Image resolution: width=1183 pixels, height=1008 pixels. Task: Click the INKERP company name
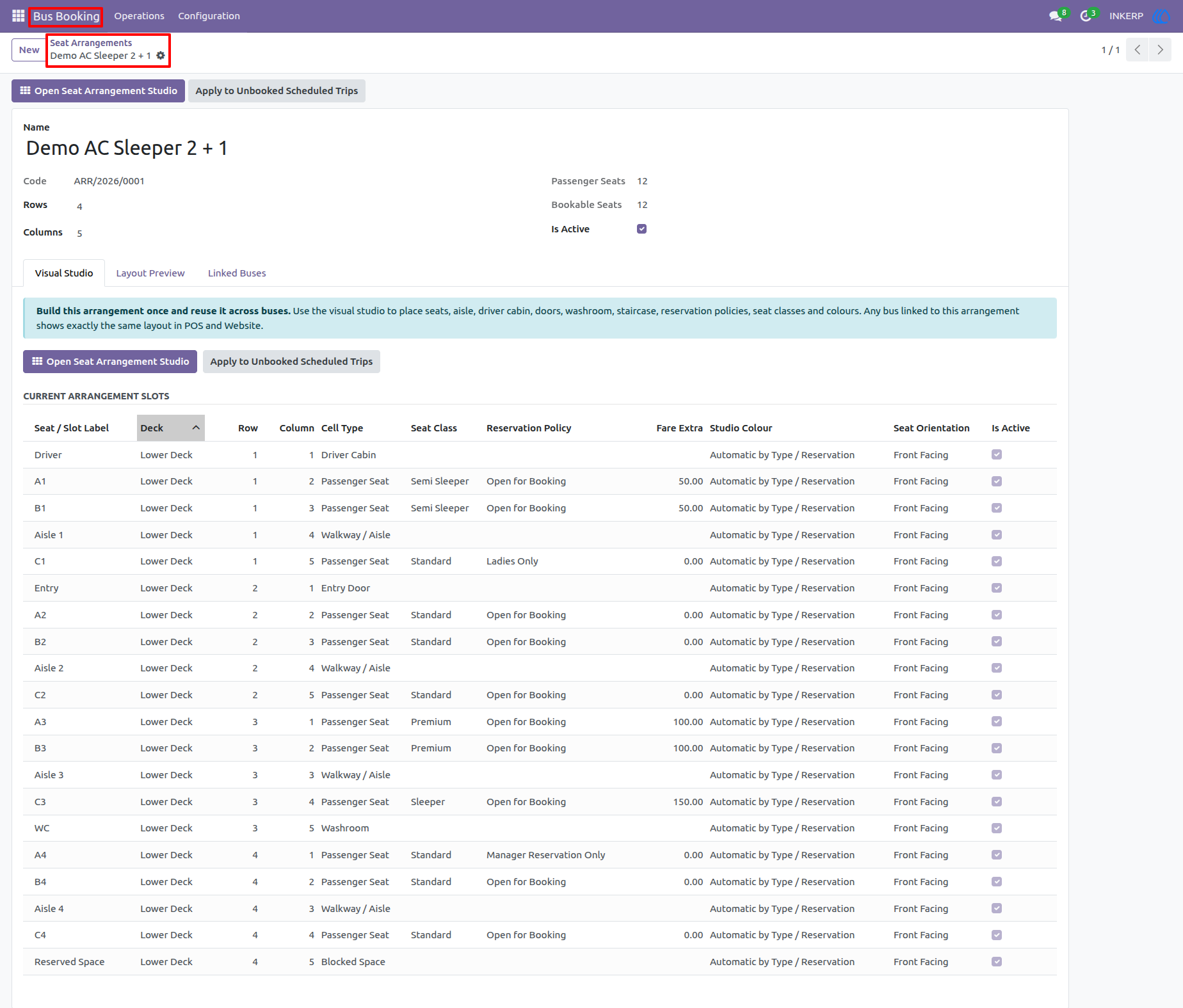(x=1126, y=16)
